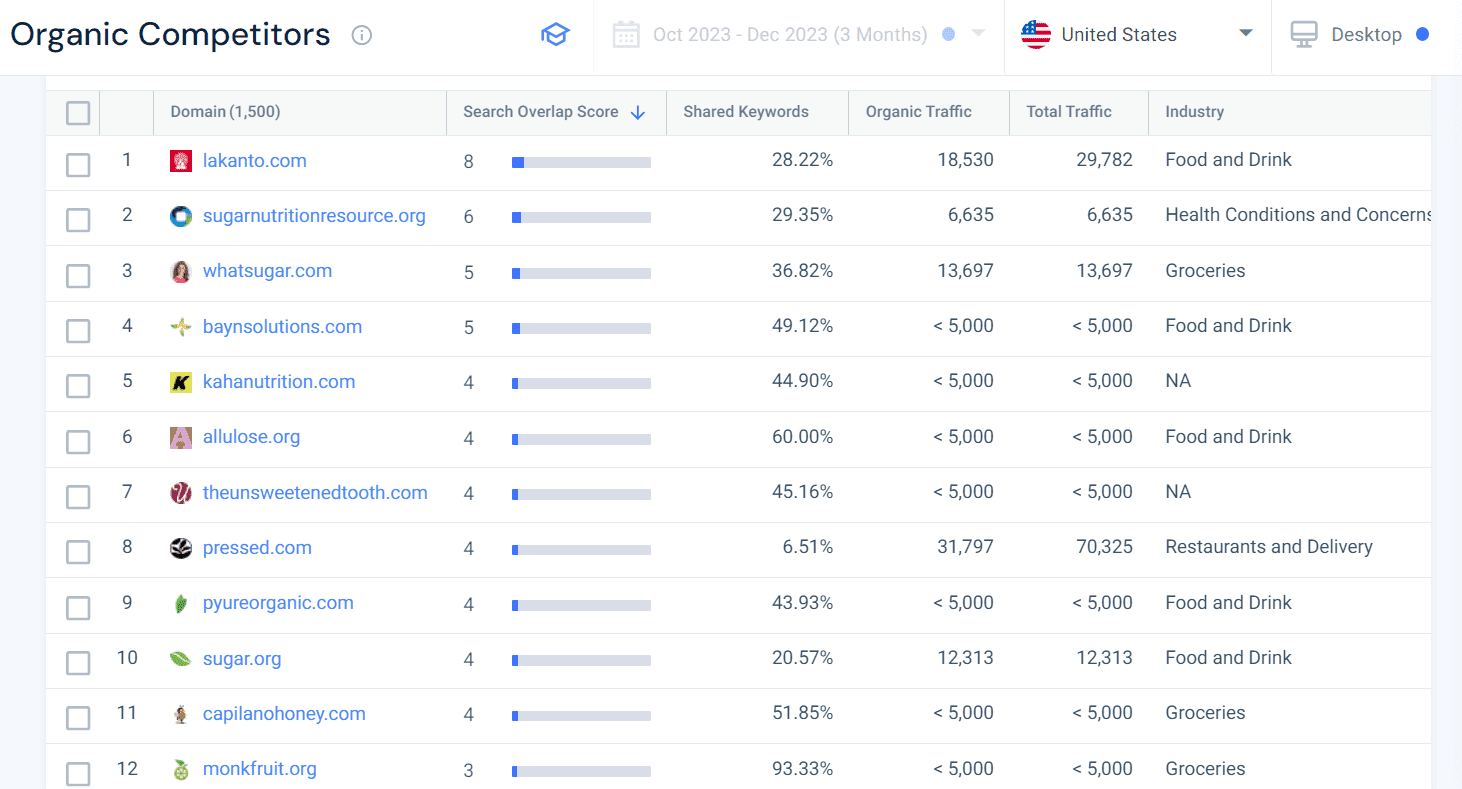Select the allulose.org row checkbox
Screen dimensions: 1462x789
pos(78,442)
